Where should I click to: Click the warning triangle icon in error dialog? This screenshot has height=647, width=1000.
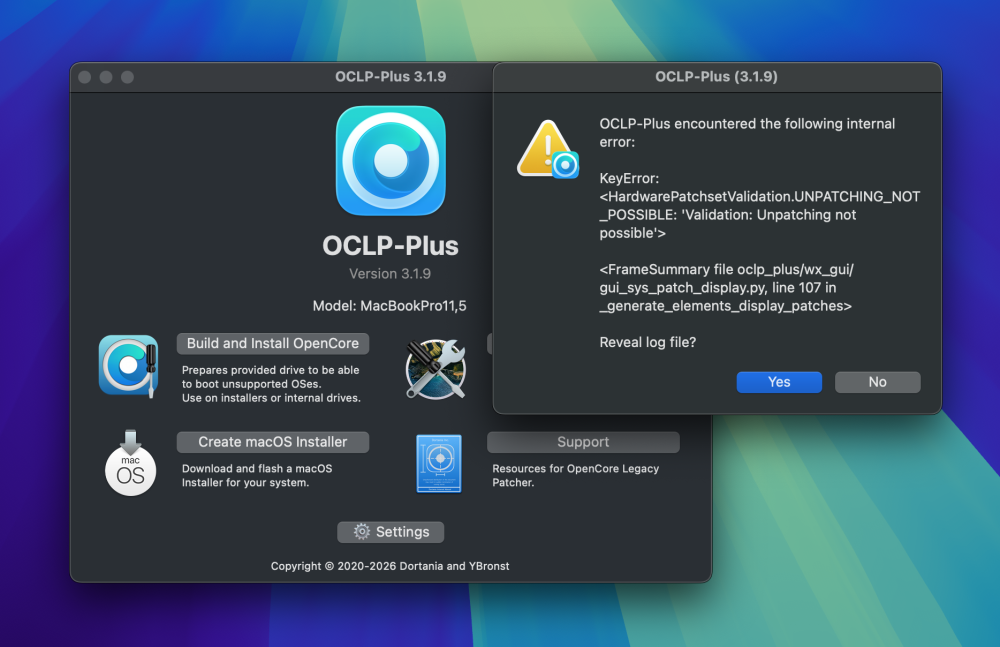pyautogui.click(x=547, y=149)
